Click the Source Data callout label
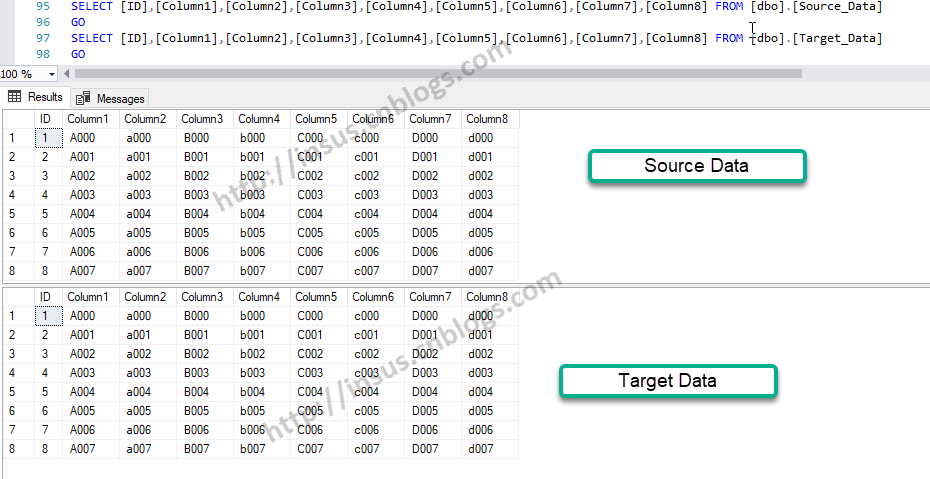 [696, 166]
